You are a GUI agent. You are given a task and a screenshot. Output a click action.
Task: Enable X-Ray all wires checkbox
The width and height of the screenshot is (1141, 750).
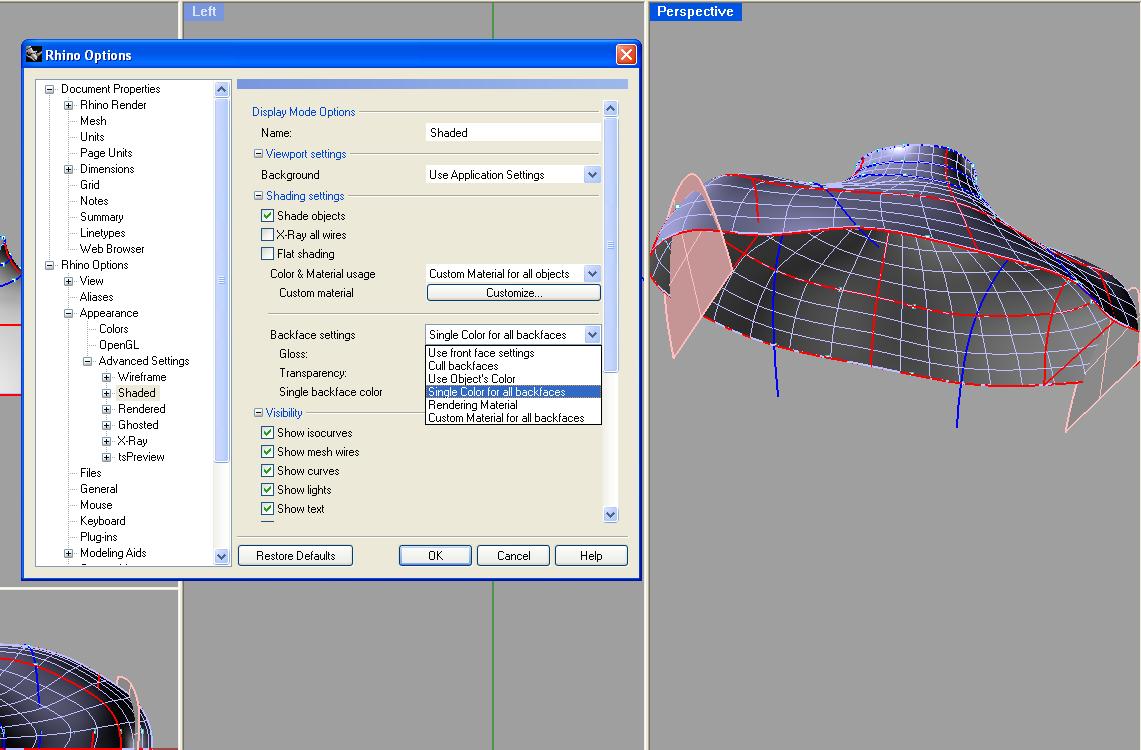tap(268, 235)
